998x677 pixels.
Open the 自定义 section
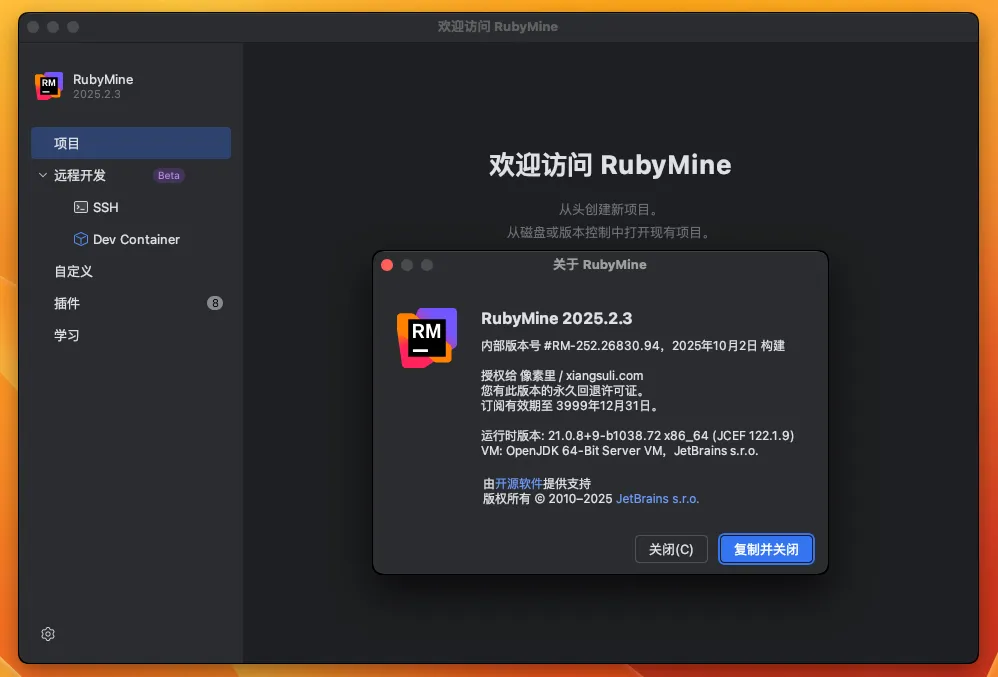click(x=73, y=271)
